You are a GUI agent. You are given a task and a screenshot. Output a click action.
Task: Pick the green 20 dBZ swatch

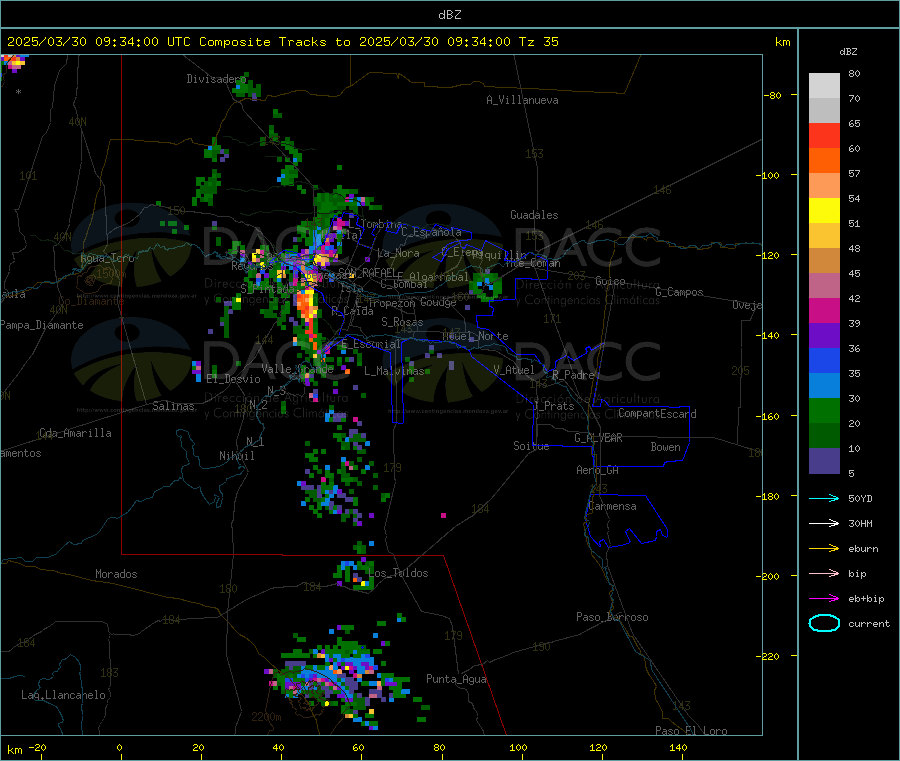click(824, 410)
